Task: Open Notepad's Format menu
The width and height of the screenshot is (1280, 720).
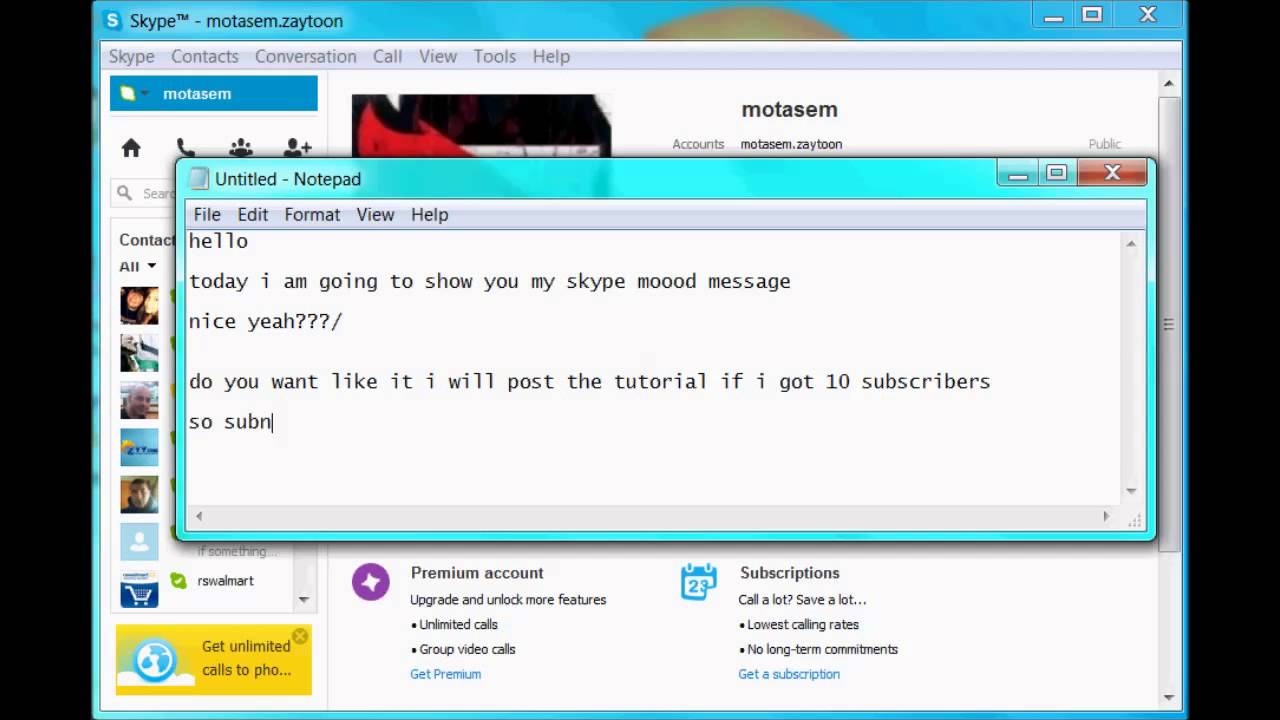Action: [x=312, y=214]
